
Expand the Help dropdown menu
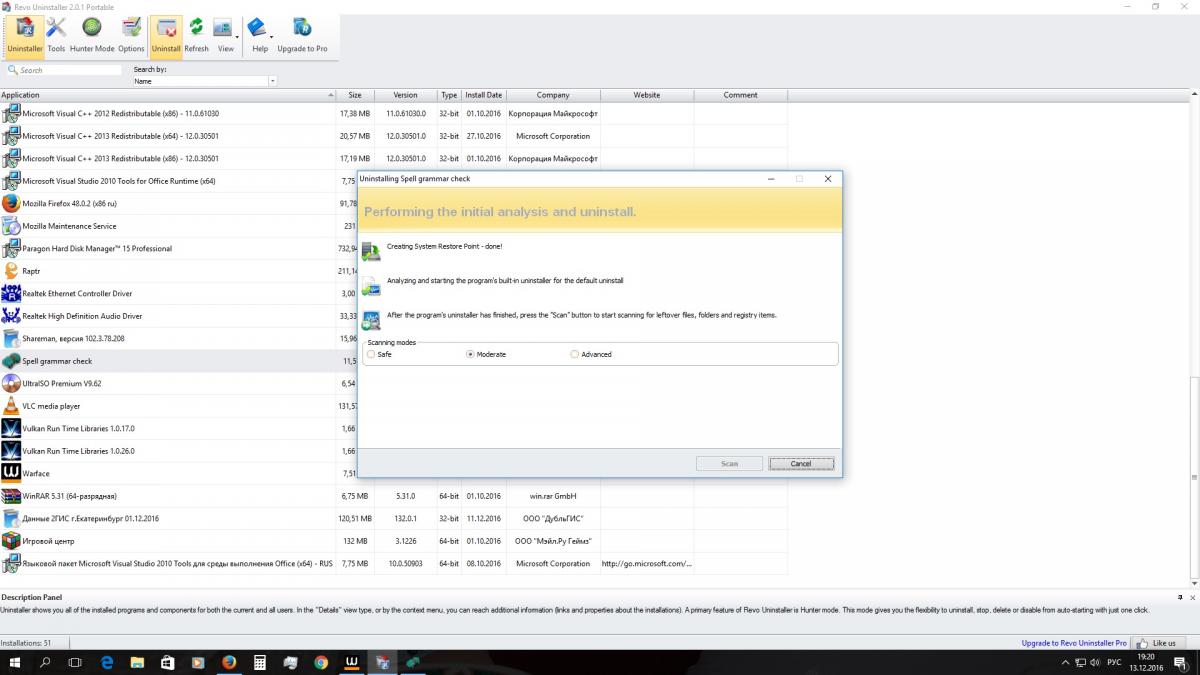click(x=272, y=38)
